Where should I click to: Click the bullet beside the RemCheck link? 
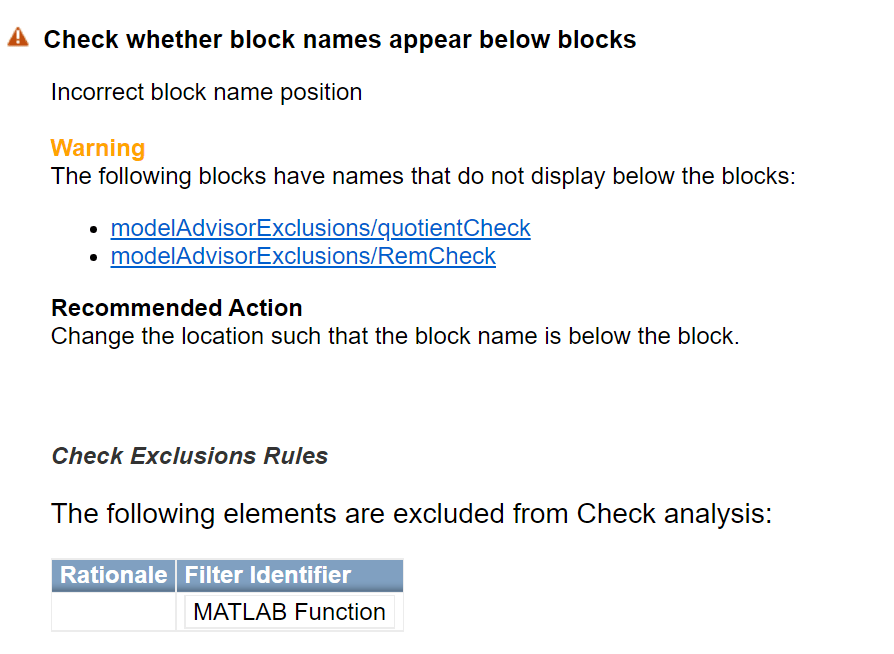94,257
